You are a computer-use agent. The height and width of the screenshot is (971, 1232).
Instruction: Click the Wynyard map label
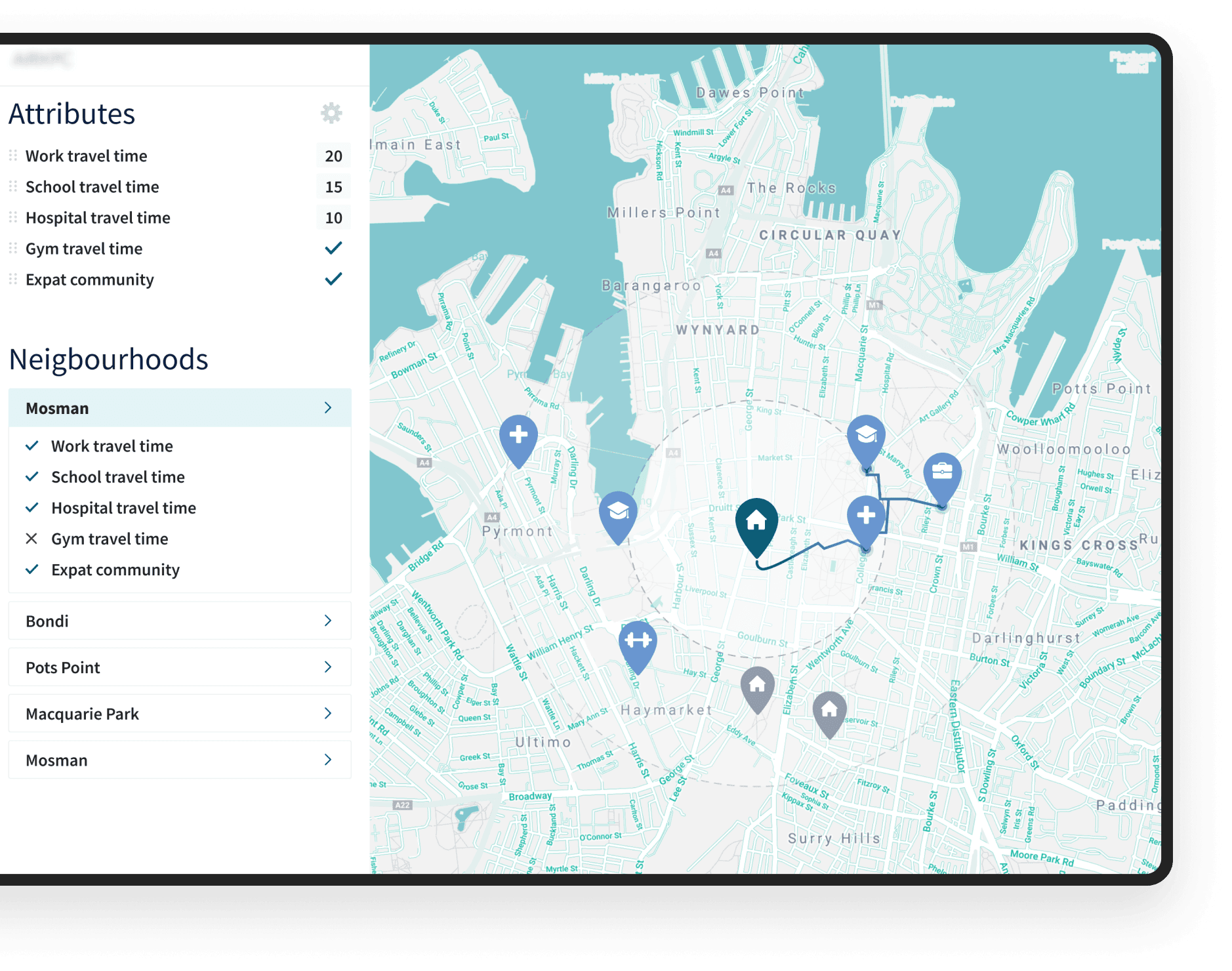pyautogui.click(x=718, y=329)
